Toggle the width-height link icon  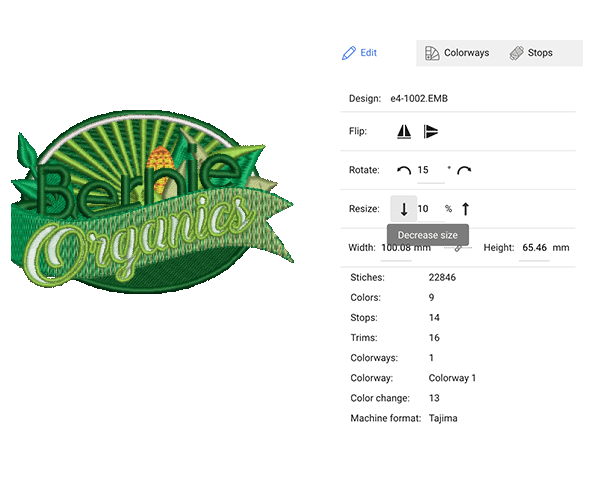click(x=459, y=247)
